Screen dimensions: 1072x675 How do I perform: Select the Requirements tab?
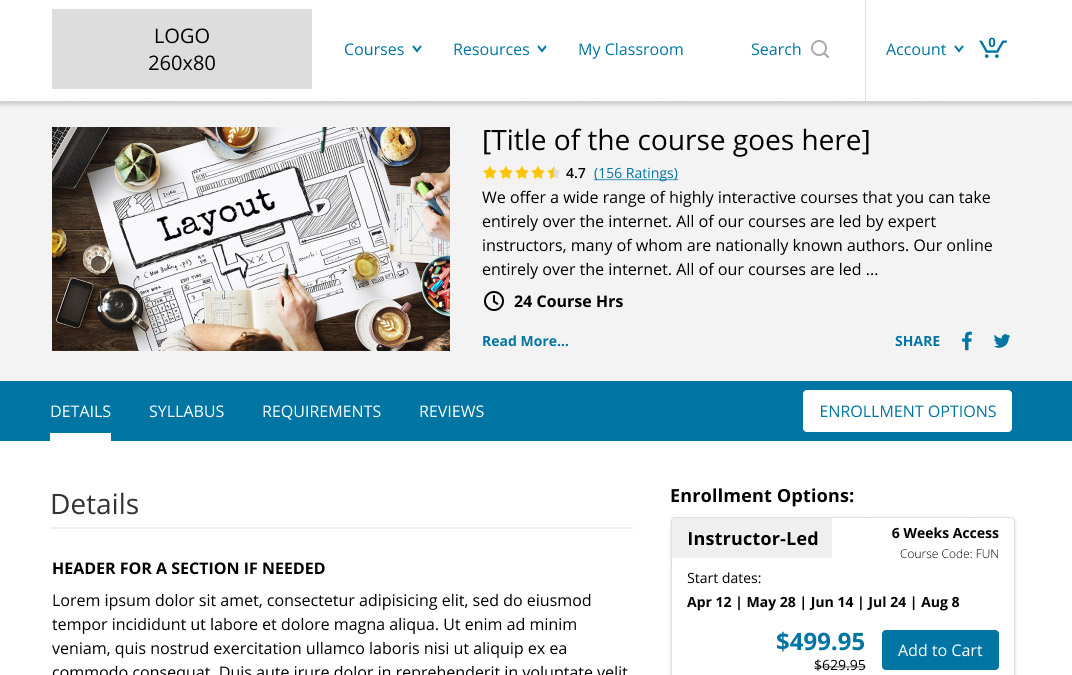(x=321, y=411)
